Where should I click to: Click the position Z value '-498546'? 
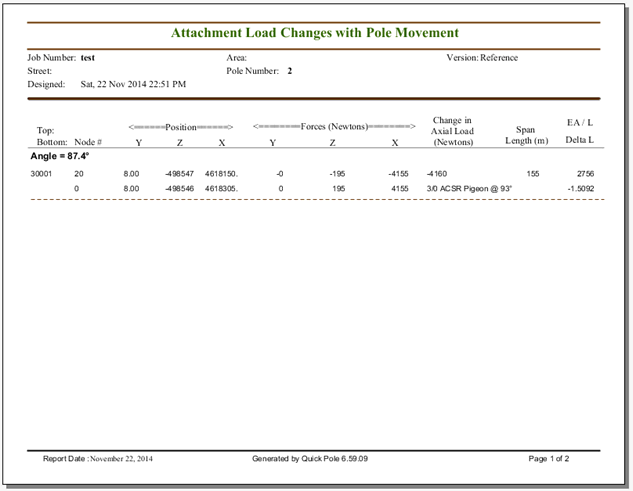point(179,189)
